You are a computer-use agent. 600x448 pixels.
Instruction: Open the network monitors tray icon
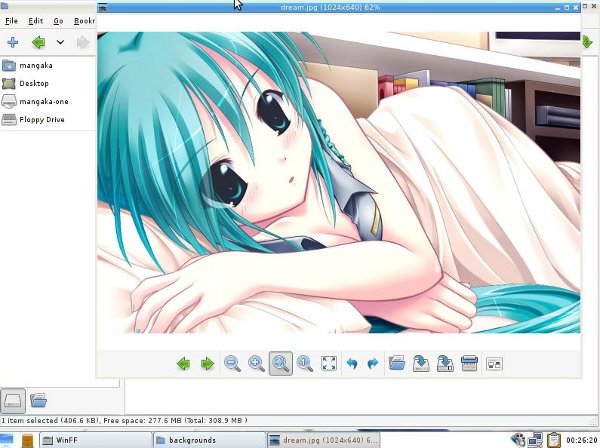[535, 440]
